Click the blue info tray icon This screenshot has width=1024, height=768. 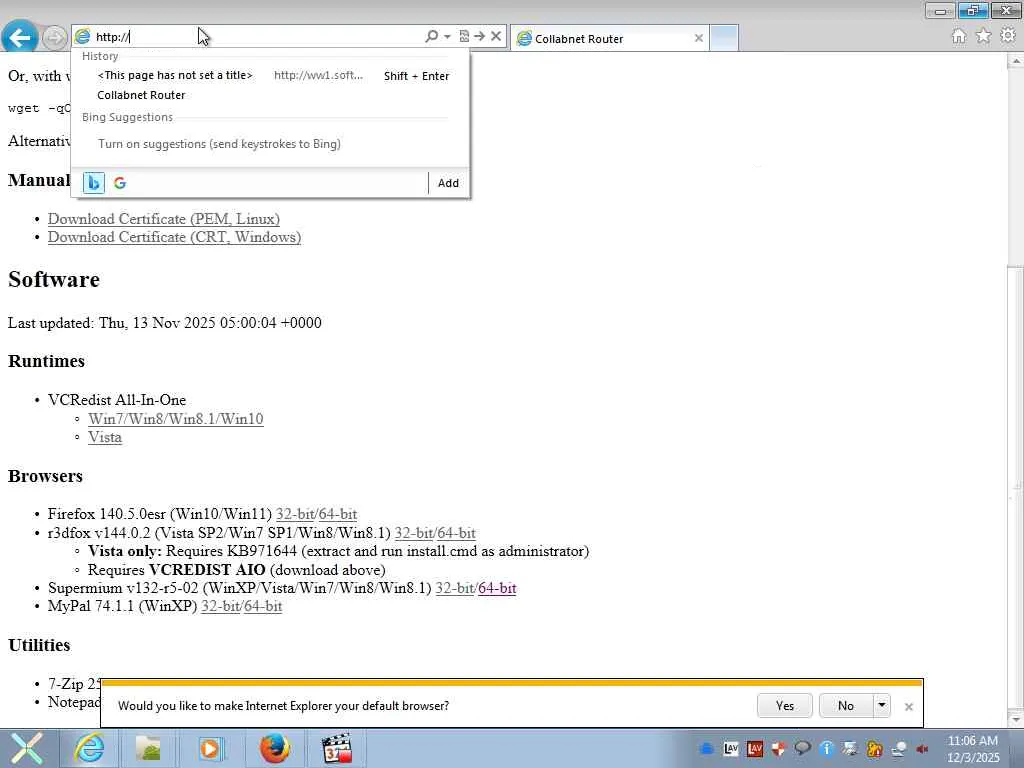point(827,749)
